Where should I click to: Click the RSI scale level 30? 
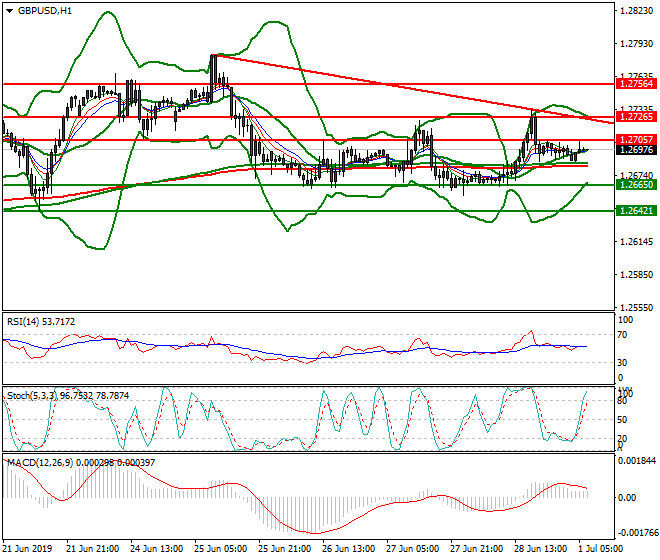(622, 363)
